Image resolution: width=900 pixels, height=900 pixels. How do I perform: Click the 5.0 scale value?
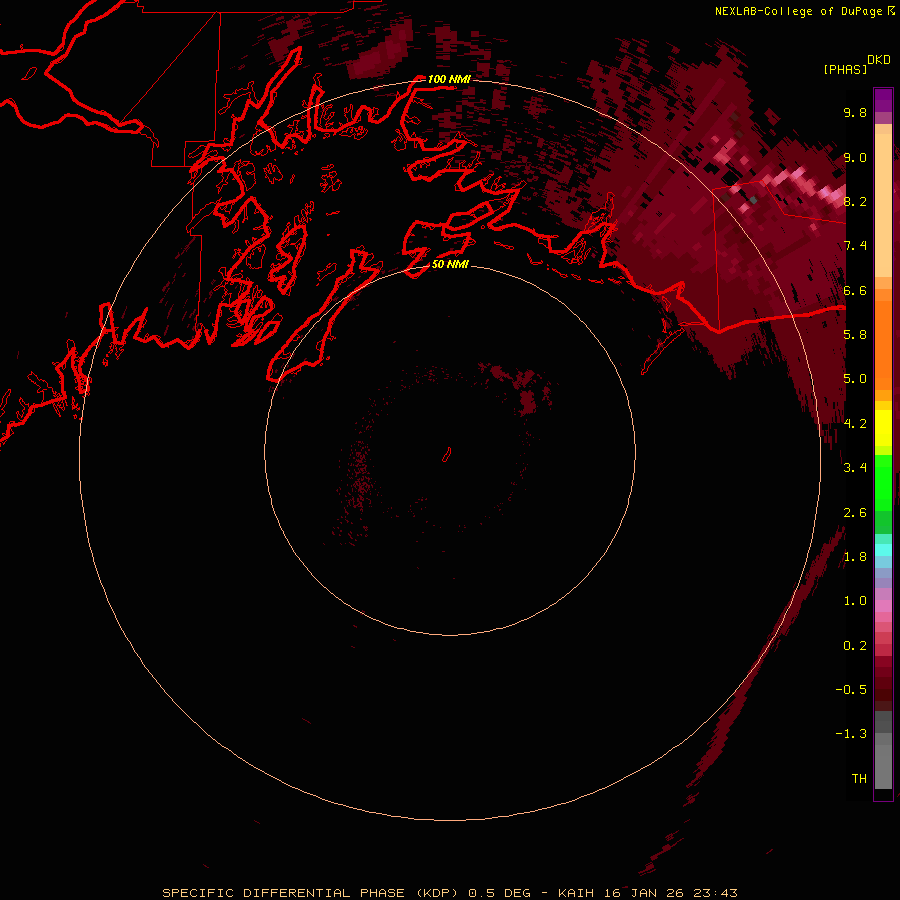(x=855, y=379)
